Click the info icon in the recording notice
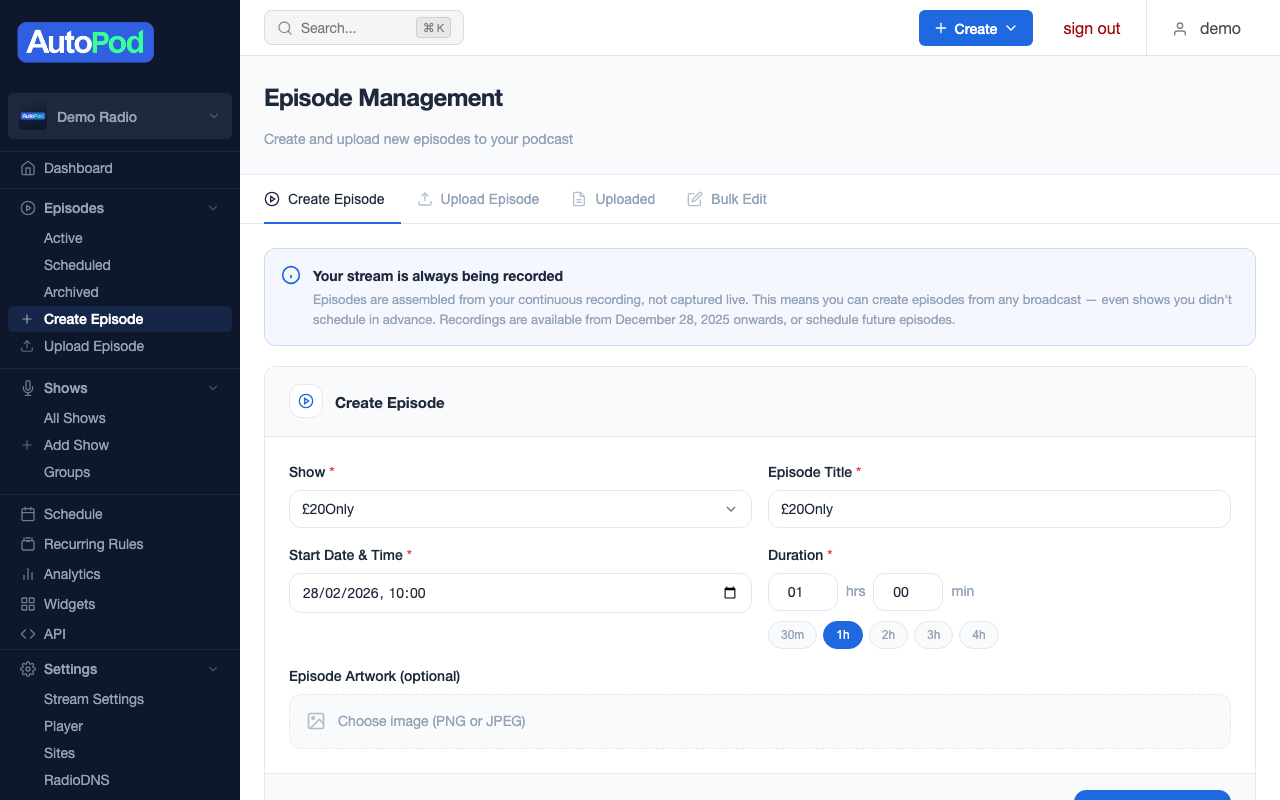 (290, 274)
